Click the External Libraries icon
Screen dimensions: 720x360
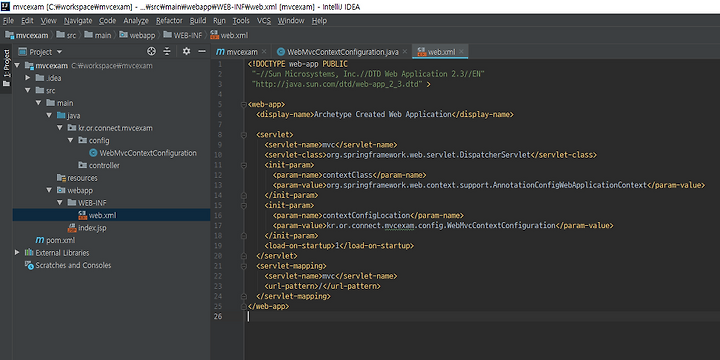(29, 253)
